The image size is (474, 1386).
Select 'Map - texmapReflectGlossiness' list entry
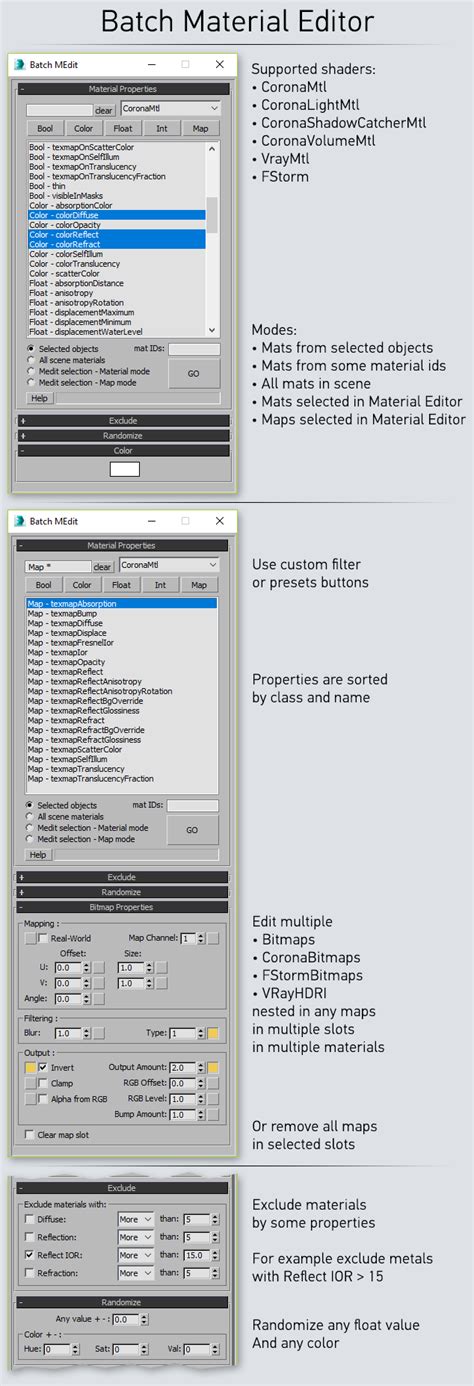(122, 711)
